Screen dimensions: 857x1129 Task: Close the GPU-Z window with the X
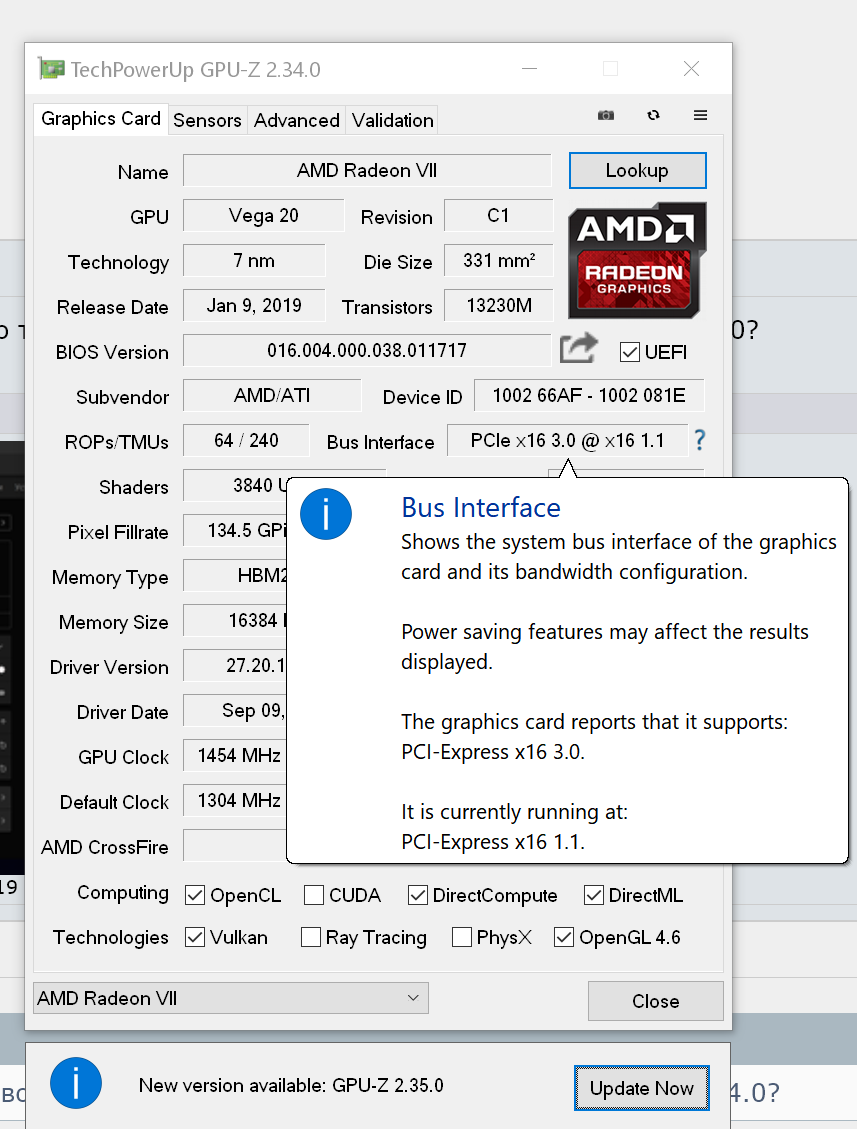pyautogui.click(x=691, y=68)
